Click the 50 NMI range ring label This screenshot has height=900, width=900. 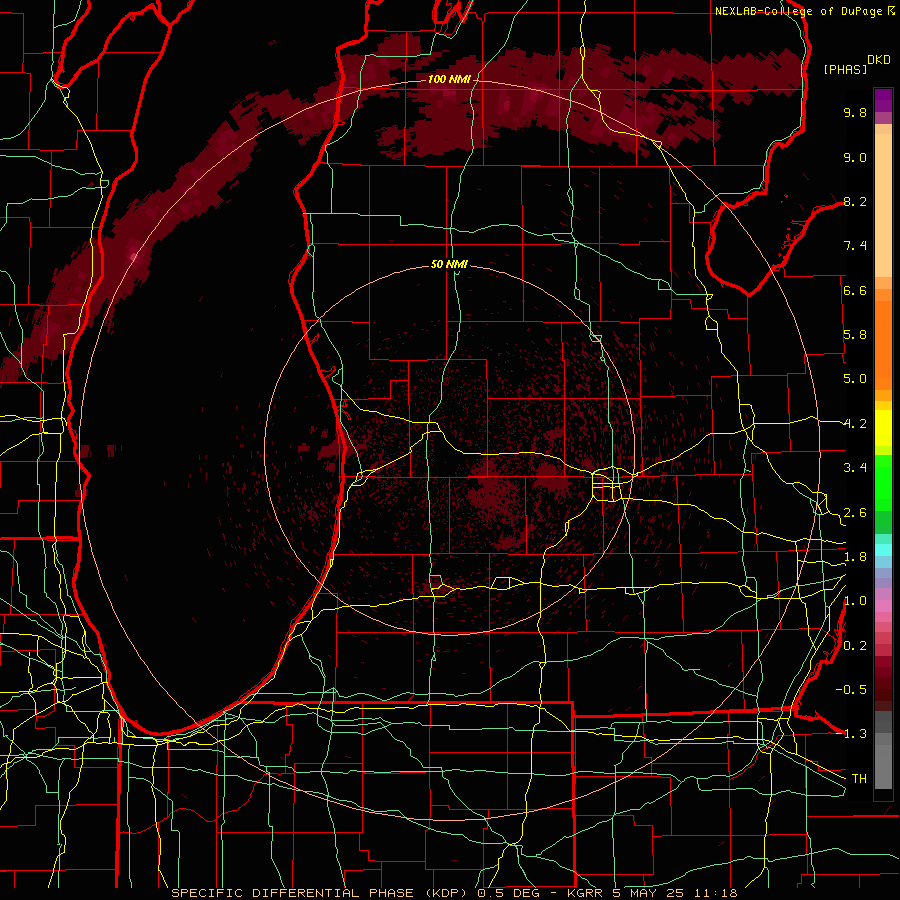tap(449, 264)
